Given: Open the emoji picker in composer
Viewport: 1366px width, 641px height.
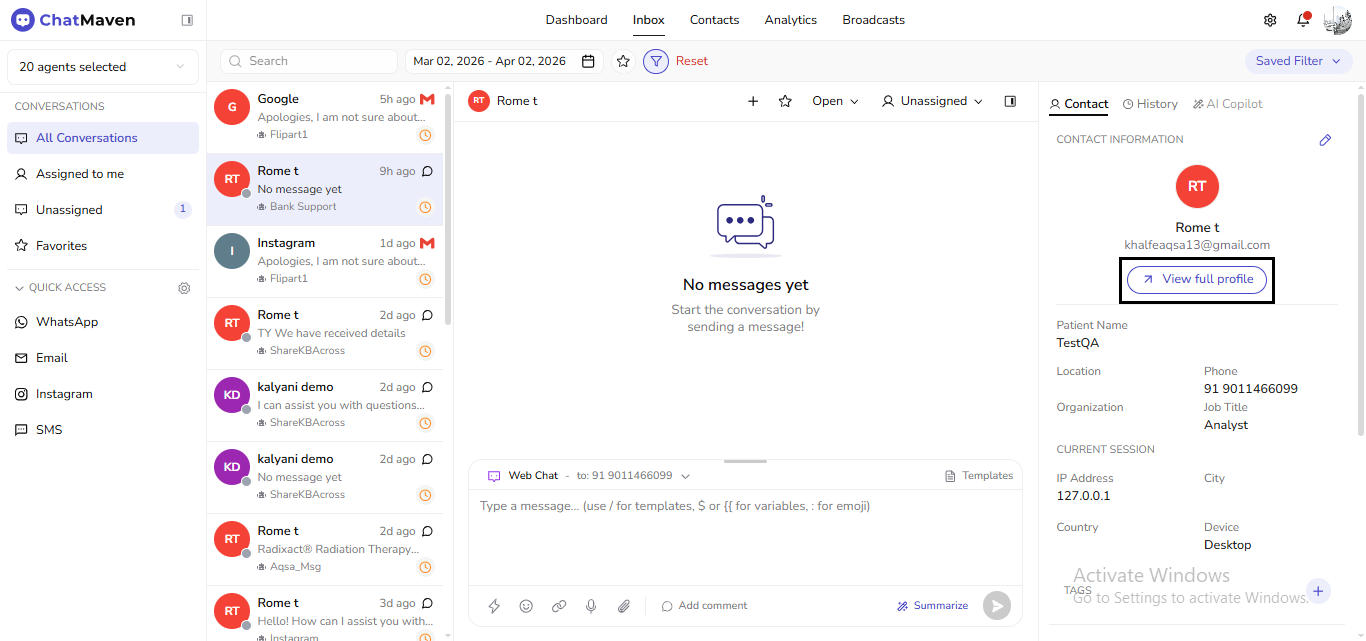Looking at the screenshot, I should 526,605.
